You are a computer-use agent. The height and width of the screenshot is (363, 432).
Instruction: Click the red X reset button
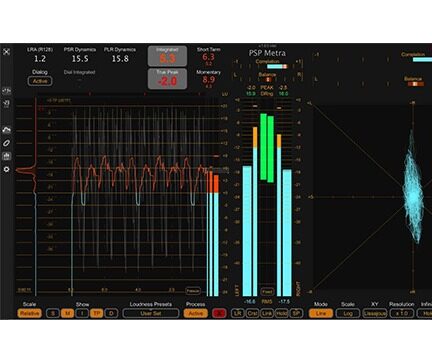click(x=219, y=313)
